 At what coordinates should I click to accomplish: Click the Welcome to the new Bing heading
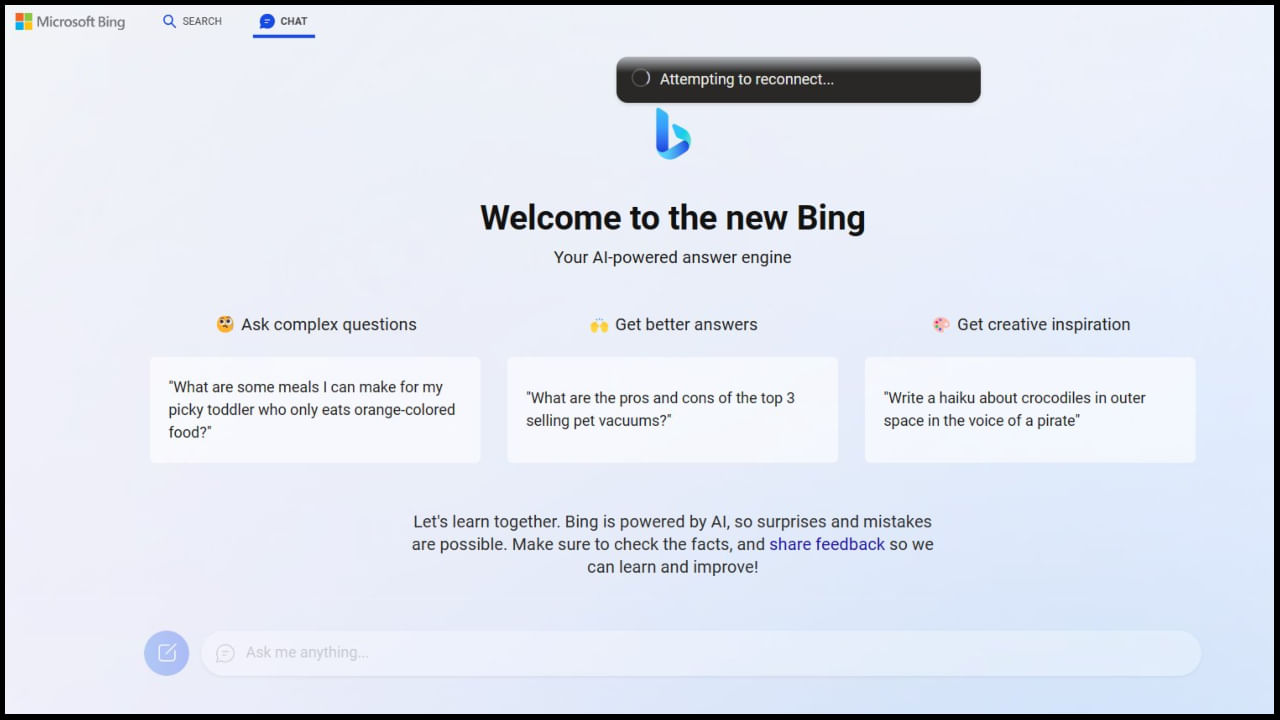[672, 217]
